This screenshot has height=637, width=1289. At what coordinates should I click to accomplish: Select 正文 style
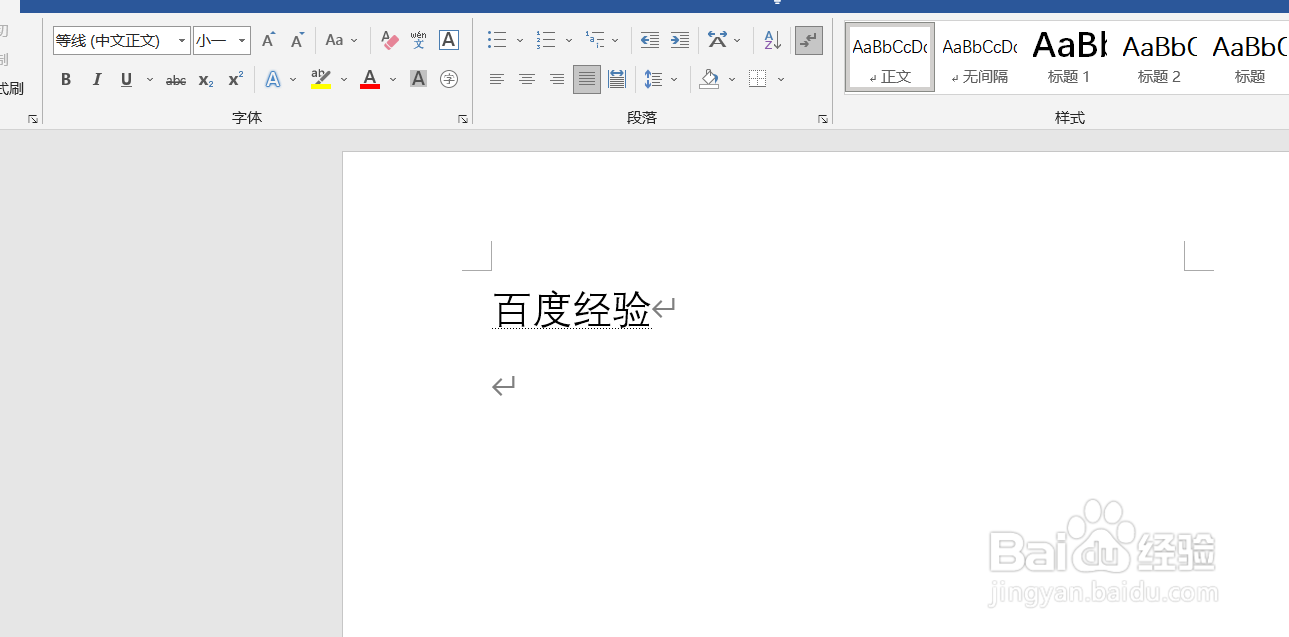(x=890, y=58)
